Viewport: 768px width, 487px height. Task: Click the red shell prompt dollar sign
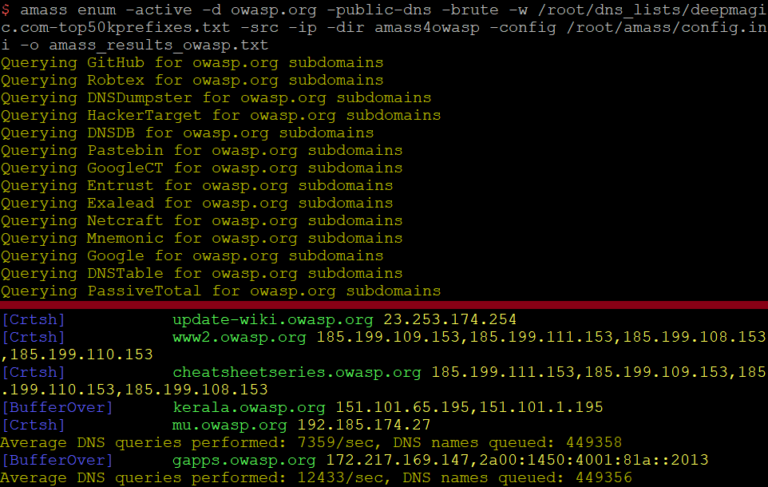pos(5,10)
